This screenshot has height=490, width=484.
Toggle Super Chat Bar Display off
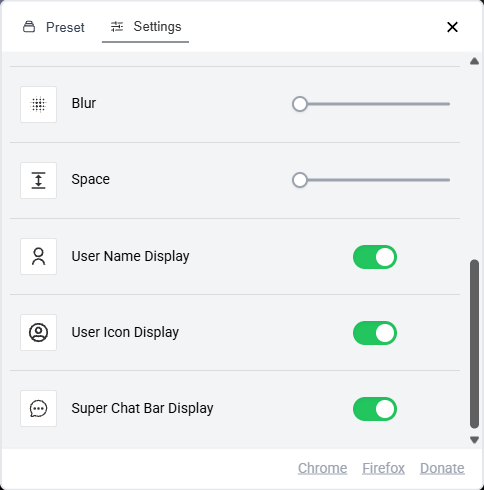click(375, 409)
